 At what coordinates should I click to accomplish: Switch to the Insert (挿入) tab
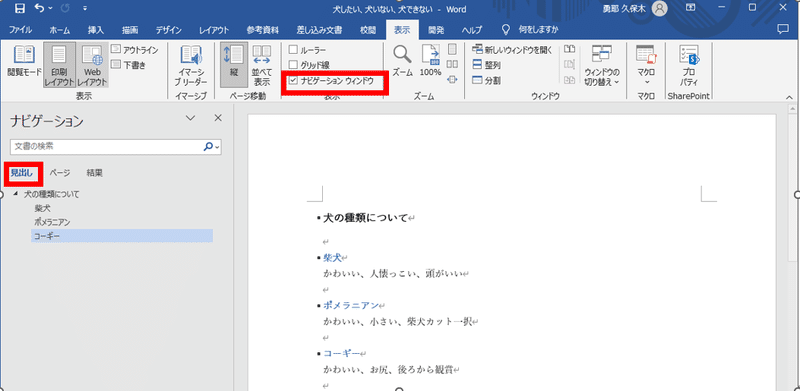pyautogui.click(x=96, y=30)
